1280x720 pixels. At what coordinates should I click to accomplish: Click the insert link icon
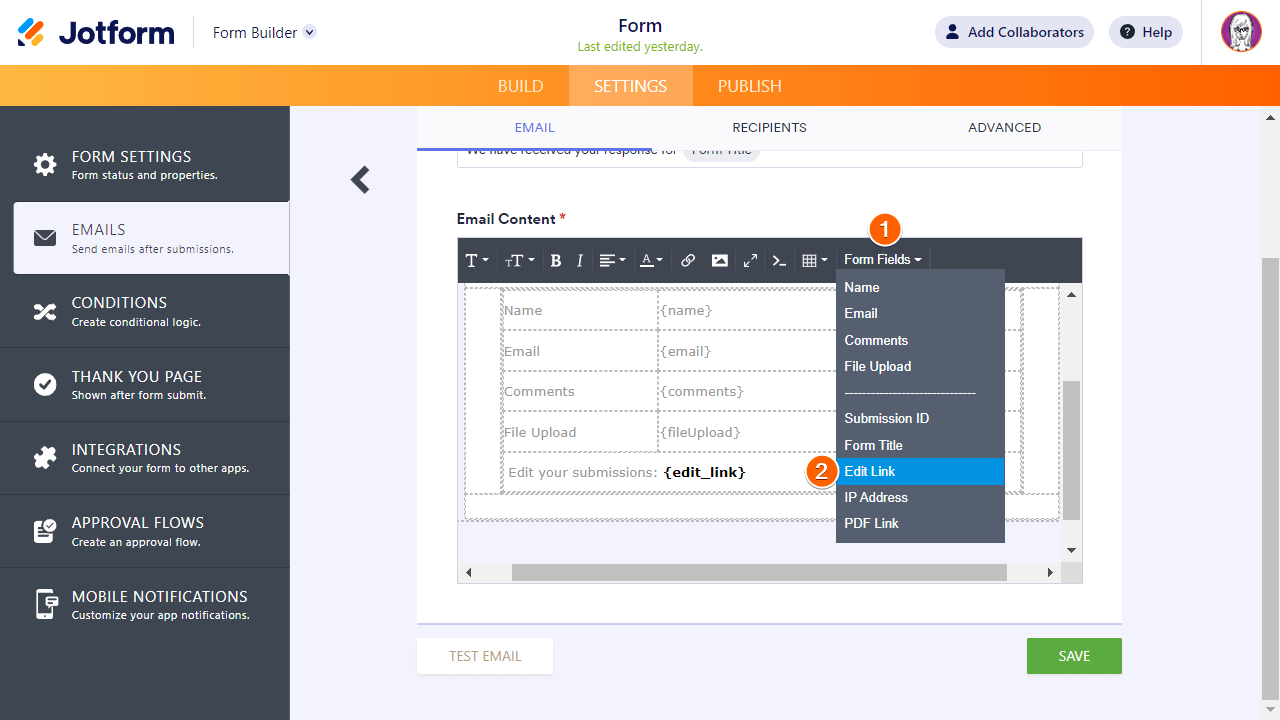688,260
